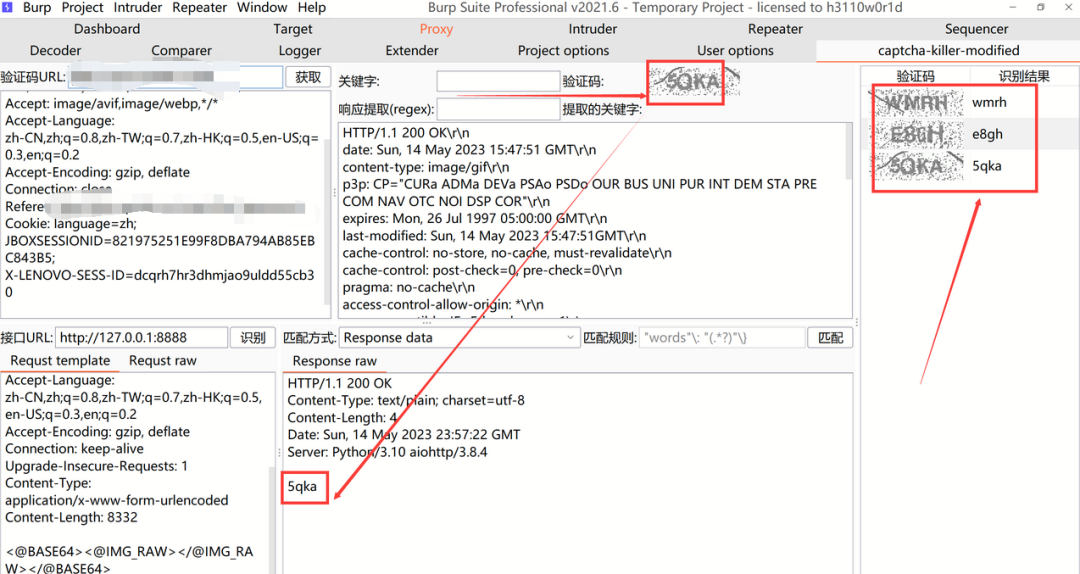Click the E8GH captcha thumbnail in table
The height and width of the screenshot is (574, 1080).
[x=917, y=134]
